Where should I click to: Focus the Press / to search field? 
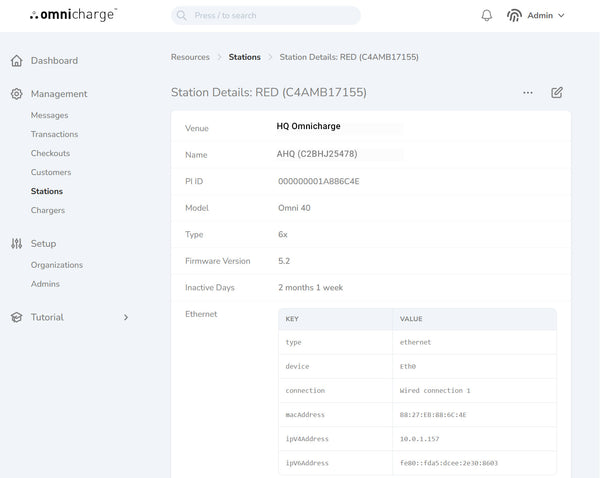266,15
